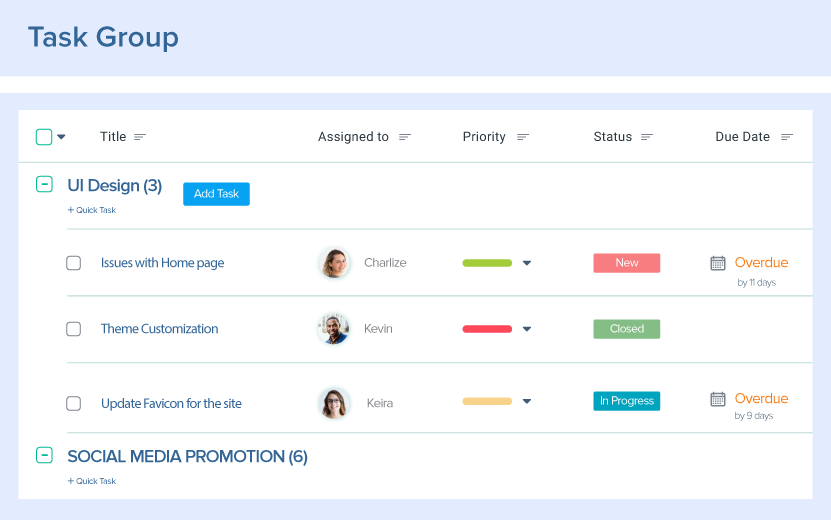The width and height of the screenshot is (831, 520).
Task: Click the Assigned to sort icon
Action: coord(405,137)
